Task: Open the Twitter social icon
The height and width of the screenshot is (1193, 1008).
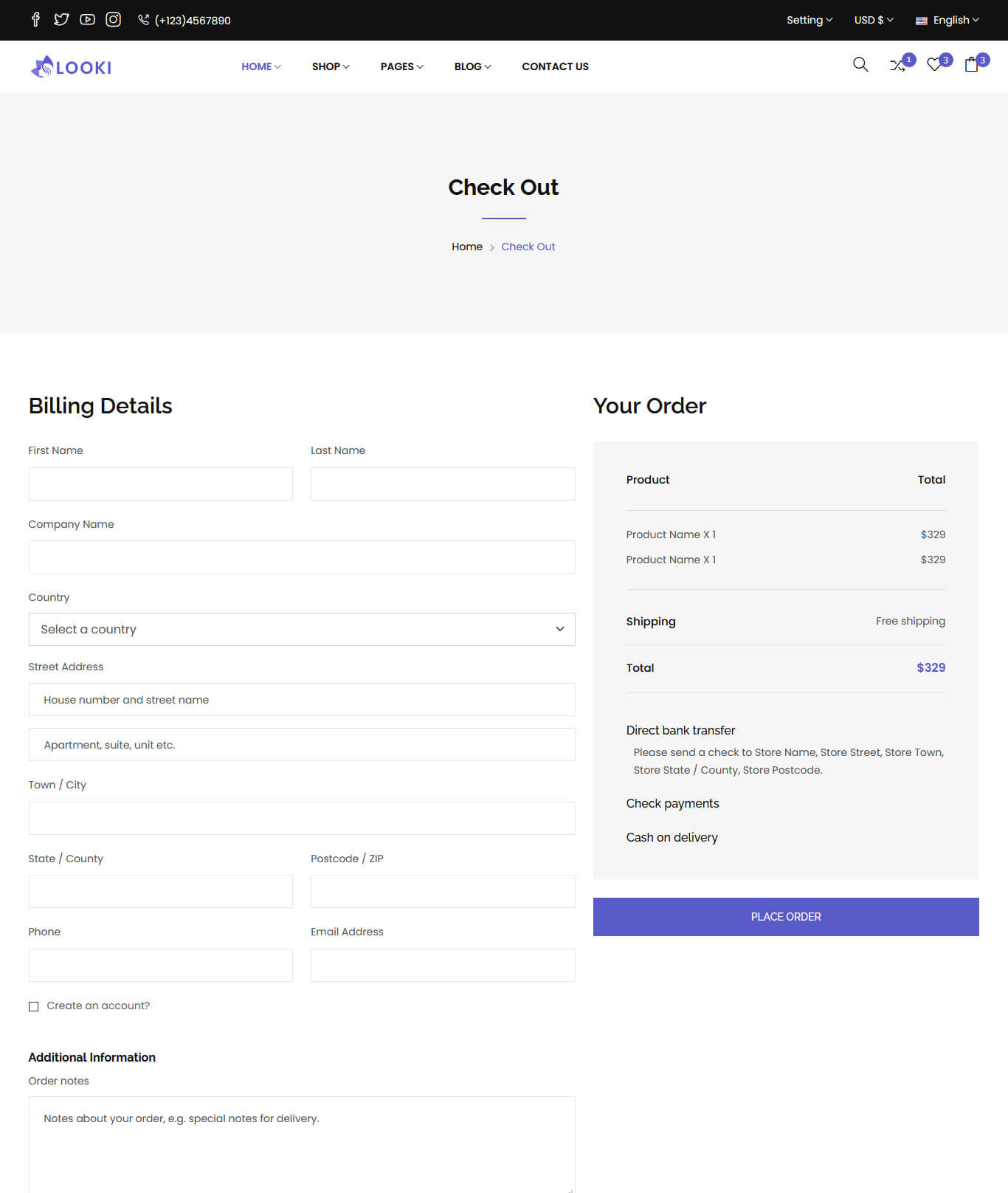Action: 61,20
